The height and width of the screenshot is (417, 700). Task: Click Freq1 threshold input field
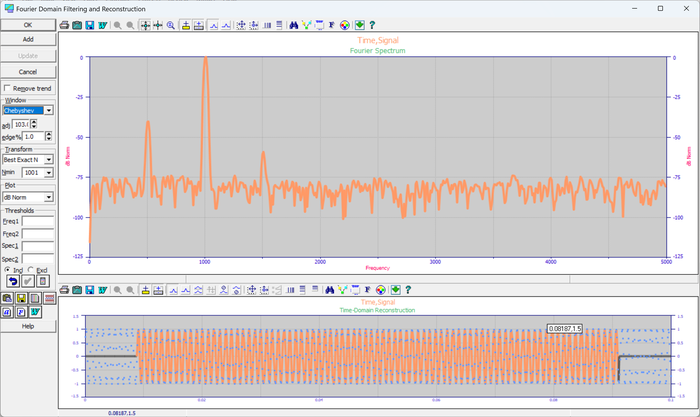[x=38, y=221]
